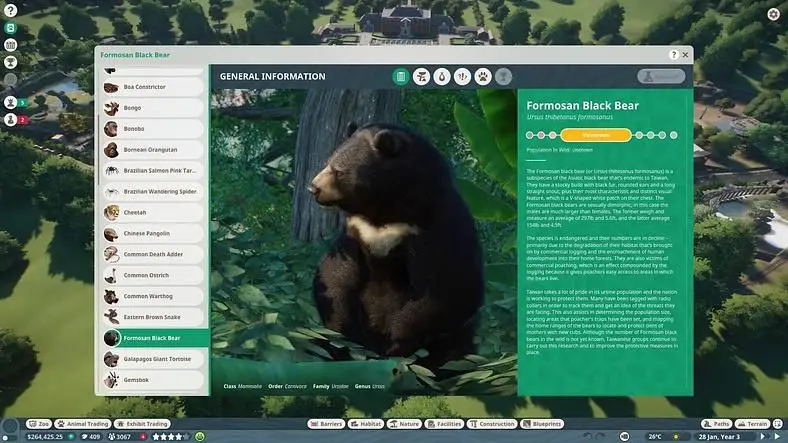Open the Zoopedia window help question mark
788x443 pixels.
pyautogui.click(x=674, y=55)
